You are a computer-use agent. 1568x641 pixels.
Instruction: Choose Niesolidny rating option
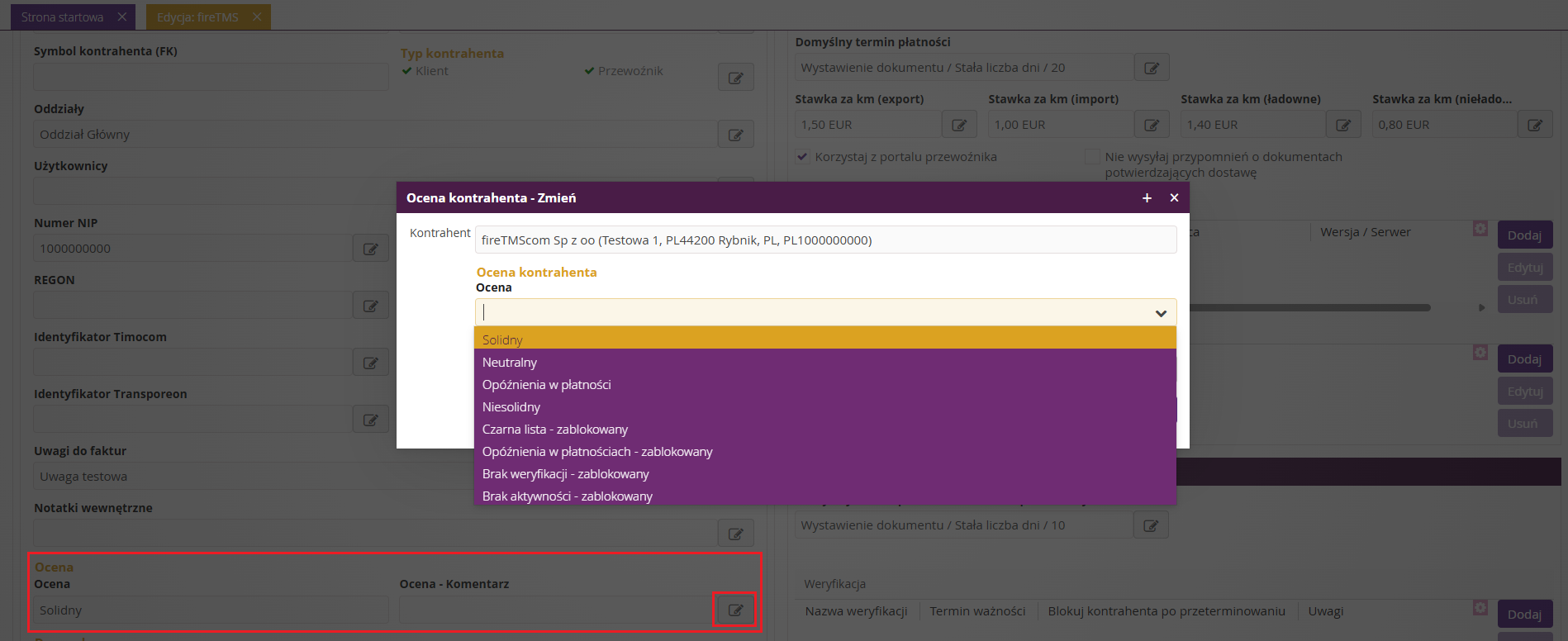click(824, 406)
